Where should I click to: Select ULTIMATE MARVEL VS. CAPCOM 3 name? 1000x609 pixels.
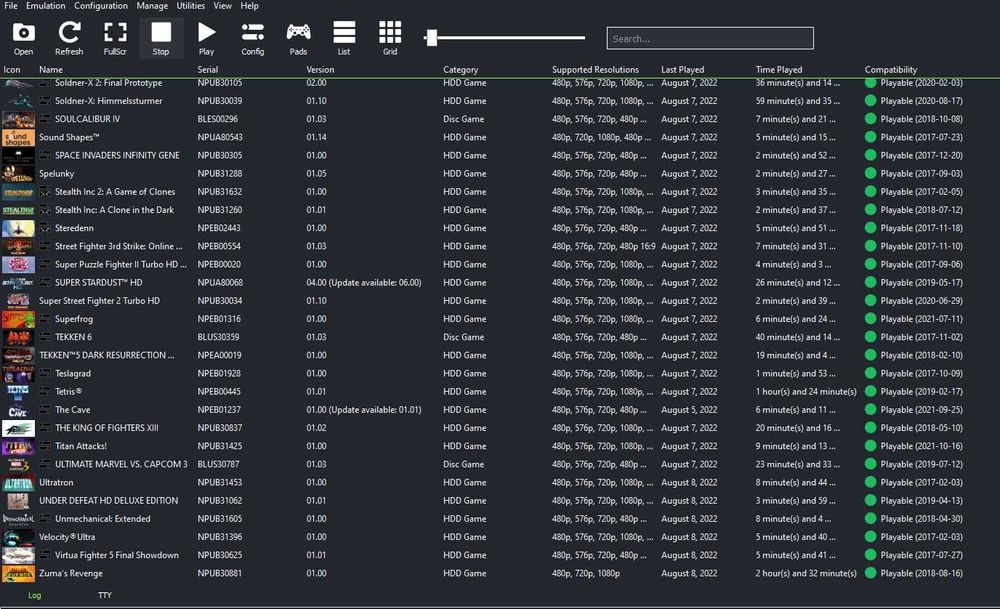[x=121, y=464]
